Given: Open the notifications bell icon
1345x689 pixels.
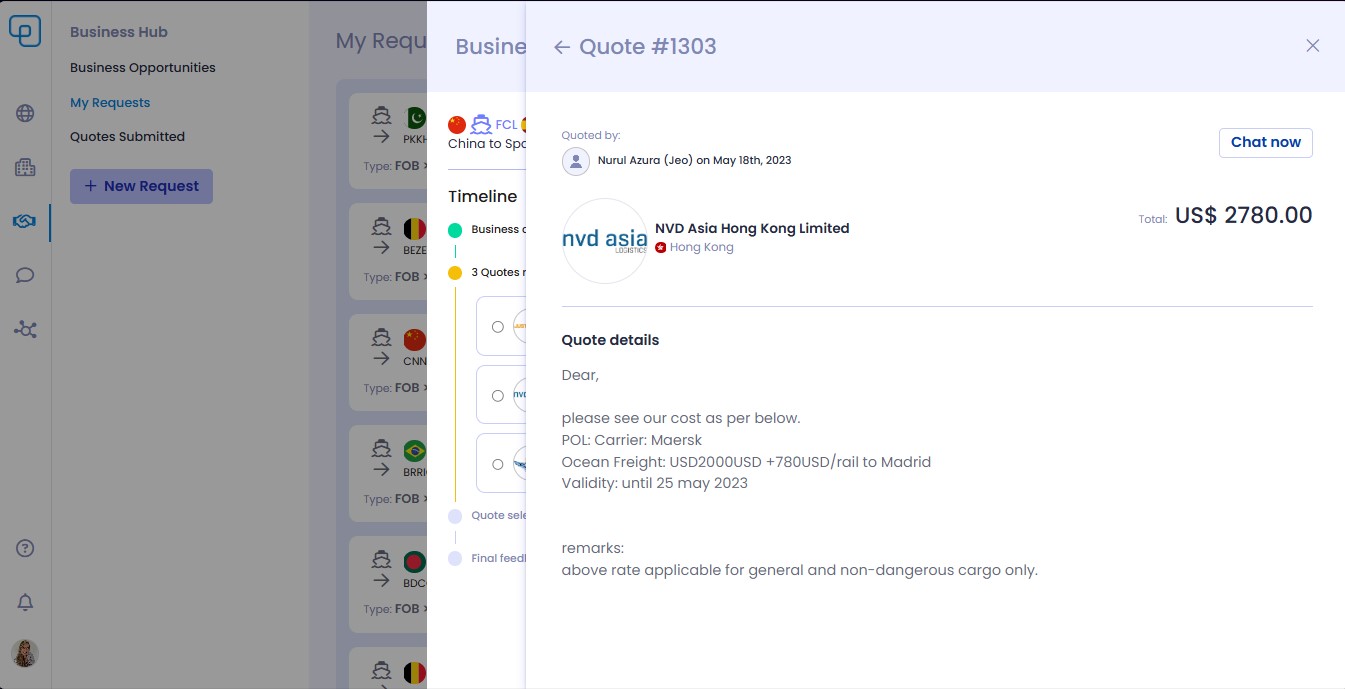Looking at the screenshot, I should (x=26, y=602).
